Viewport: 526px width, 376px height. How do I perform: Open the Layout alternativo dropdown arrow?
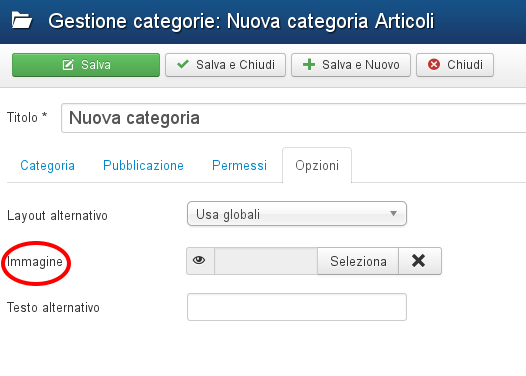point(393,213)
